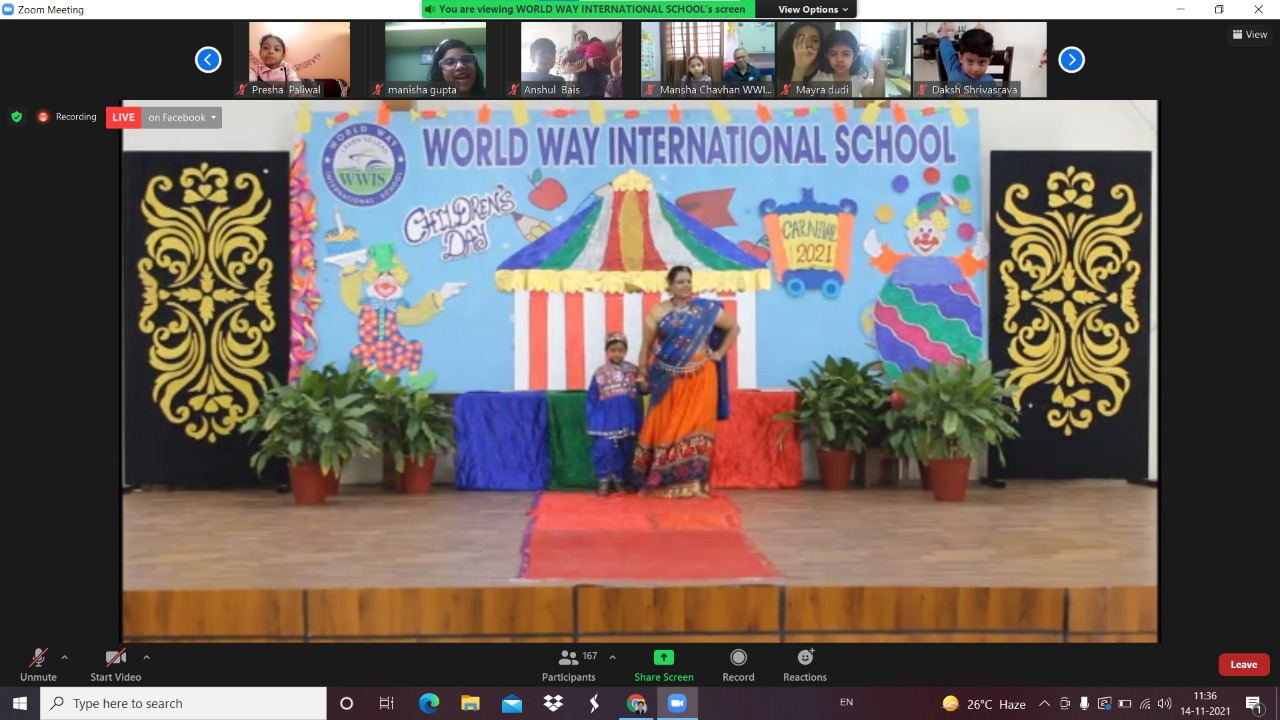Image resolution: width=1280 pixels, height=720 pixels.
Task: Unmute the microphone
Action: point(38,664)
